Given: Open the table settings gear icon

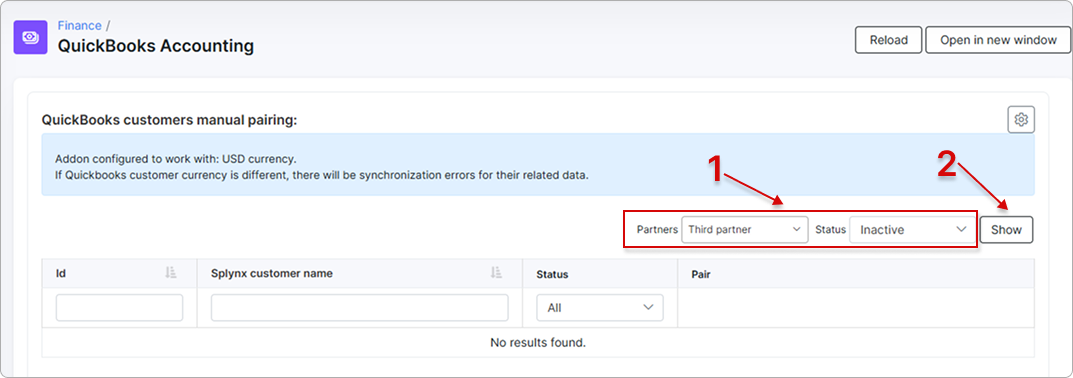Looking at the screenshot, I should click(1021, 119).
